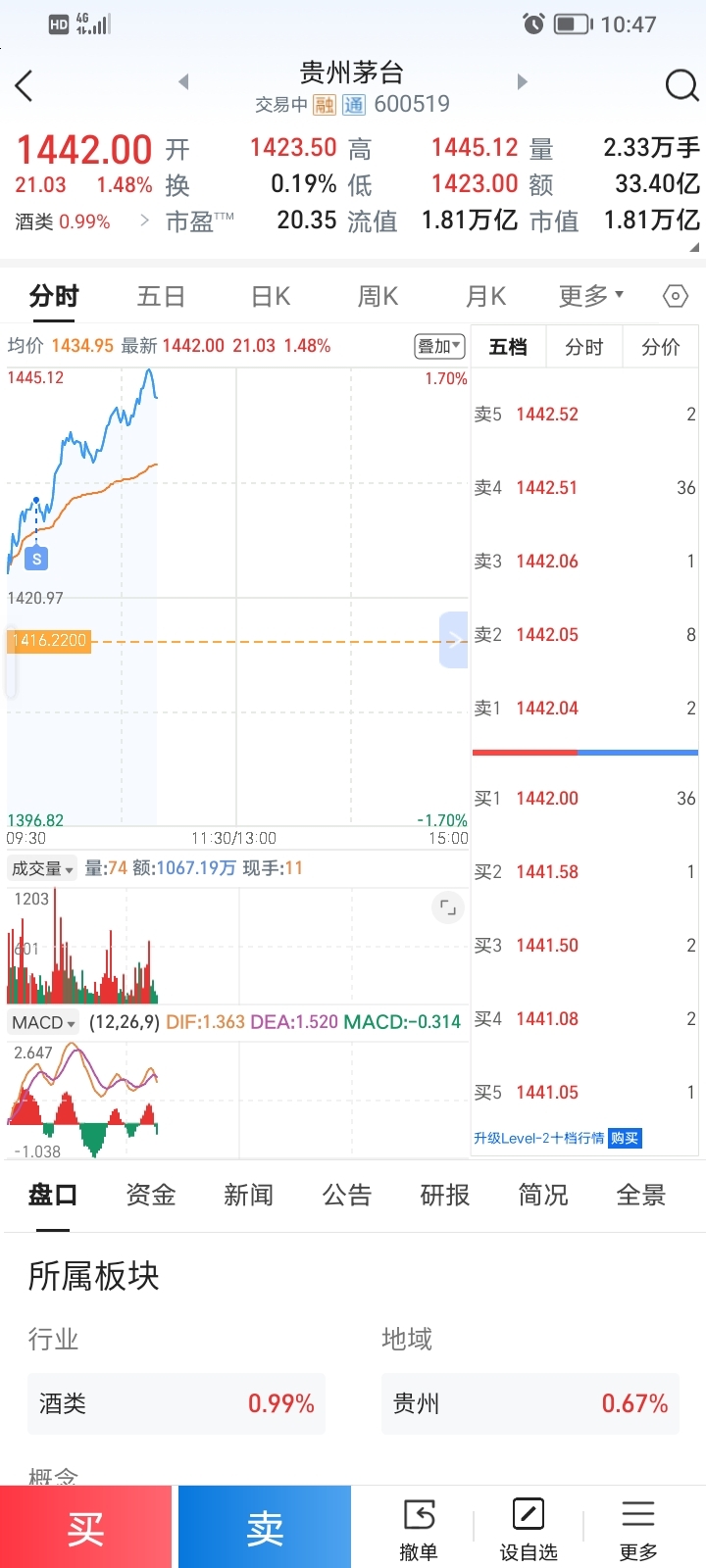
Task: Tap the 购买 Level-2 purchase button
Action: click(625, 1138)
